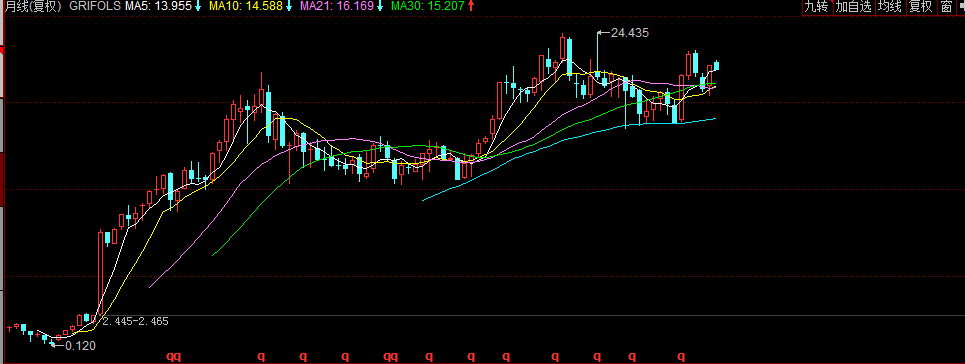Open the 月线(复权) period selector label

(32, 7)
